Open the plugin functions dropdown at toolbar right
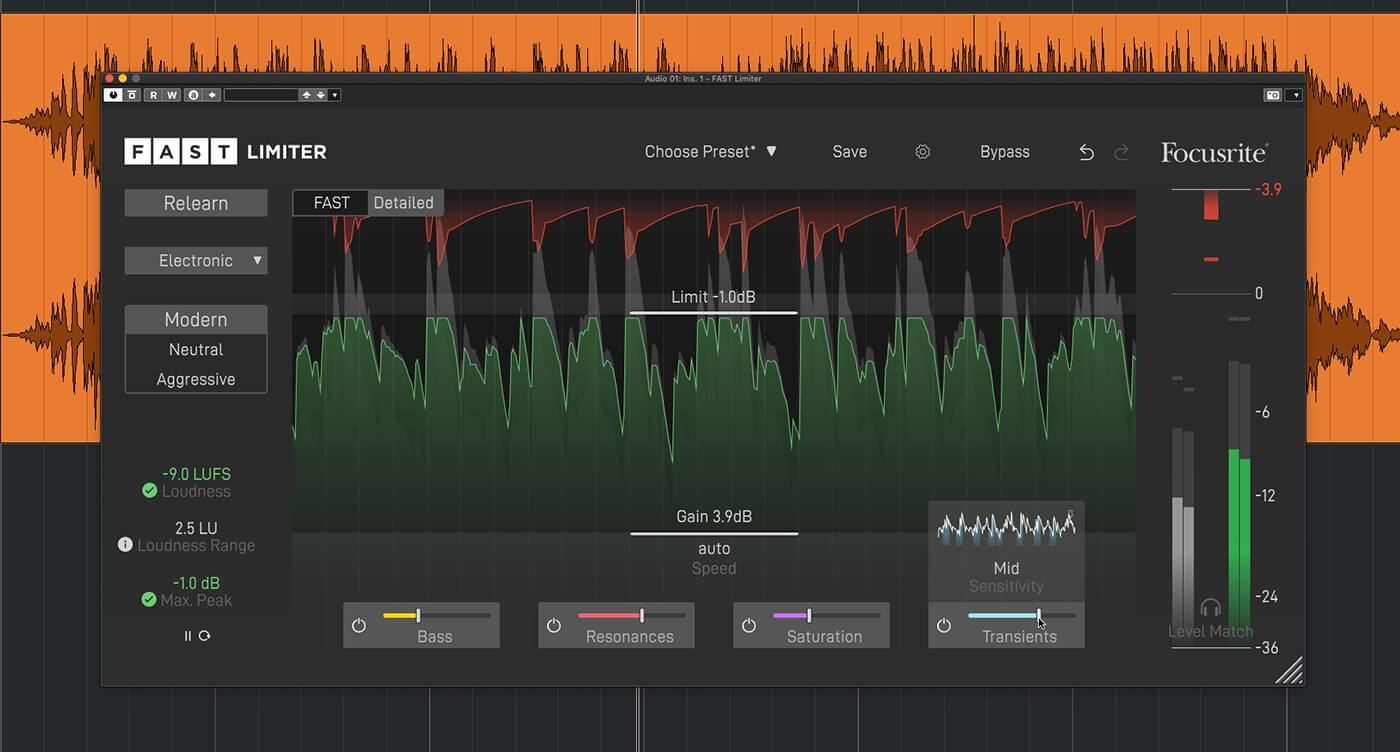 tap(1294, 95)
